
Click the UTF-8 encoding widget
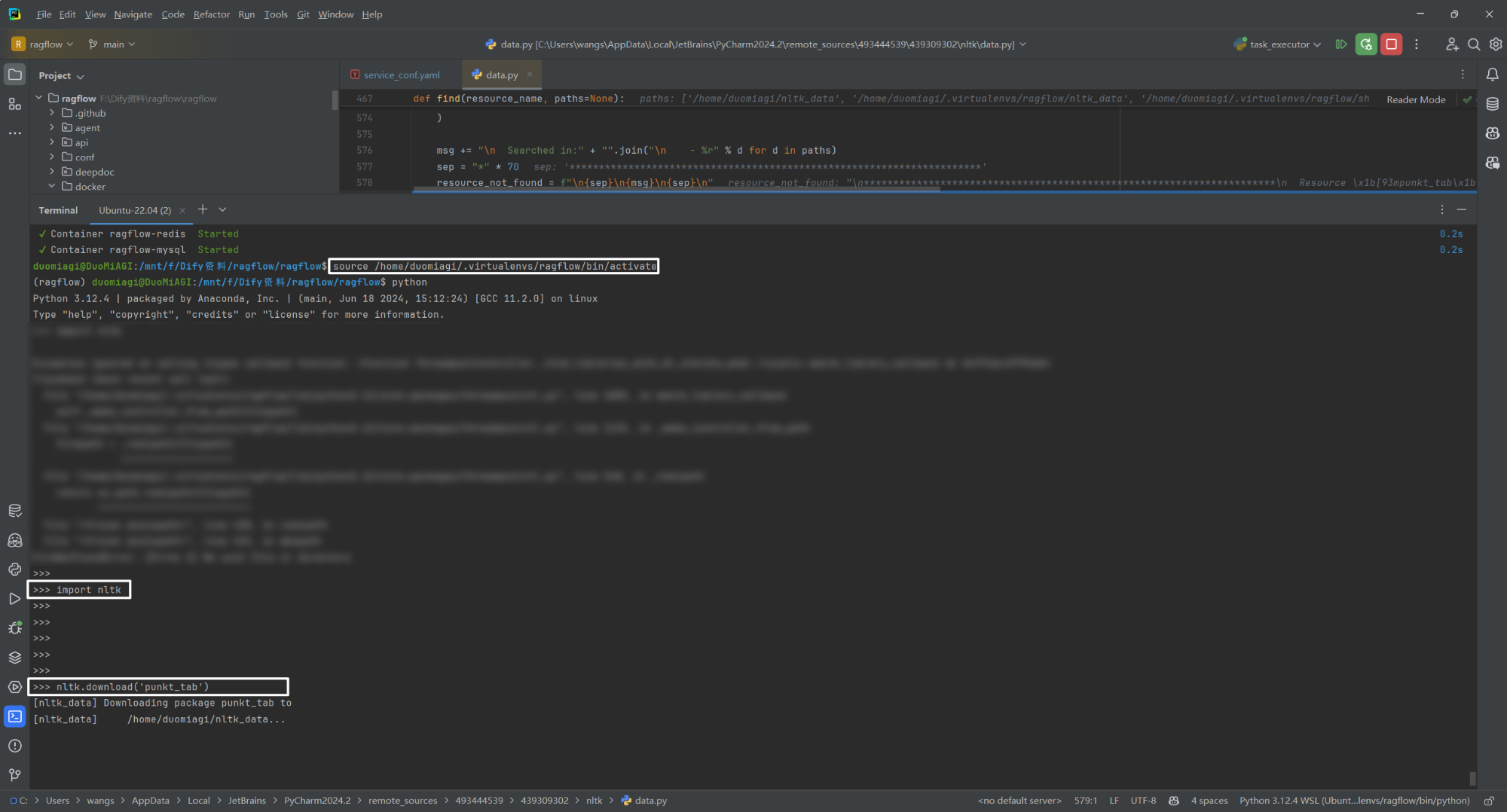click(x=1143, y=801)
